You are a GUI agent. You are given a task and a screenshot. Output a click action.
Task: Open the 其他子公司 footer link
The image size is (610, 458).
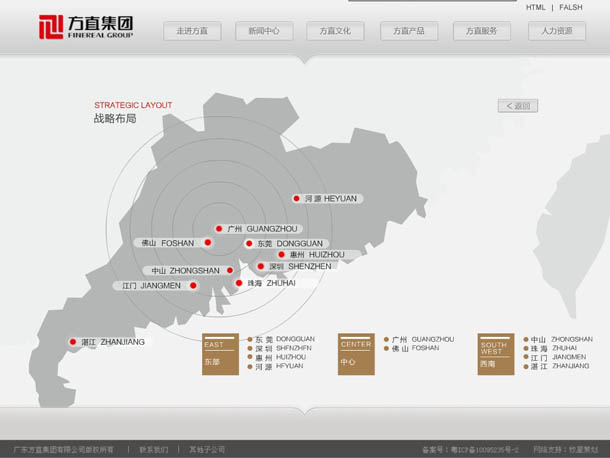tap(207, 450)
